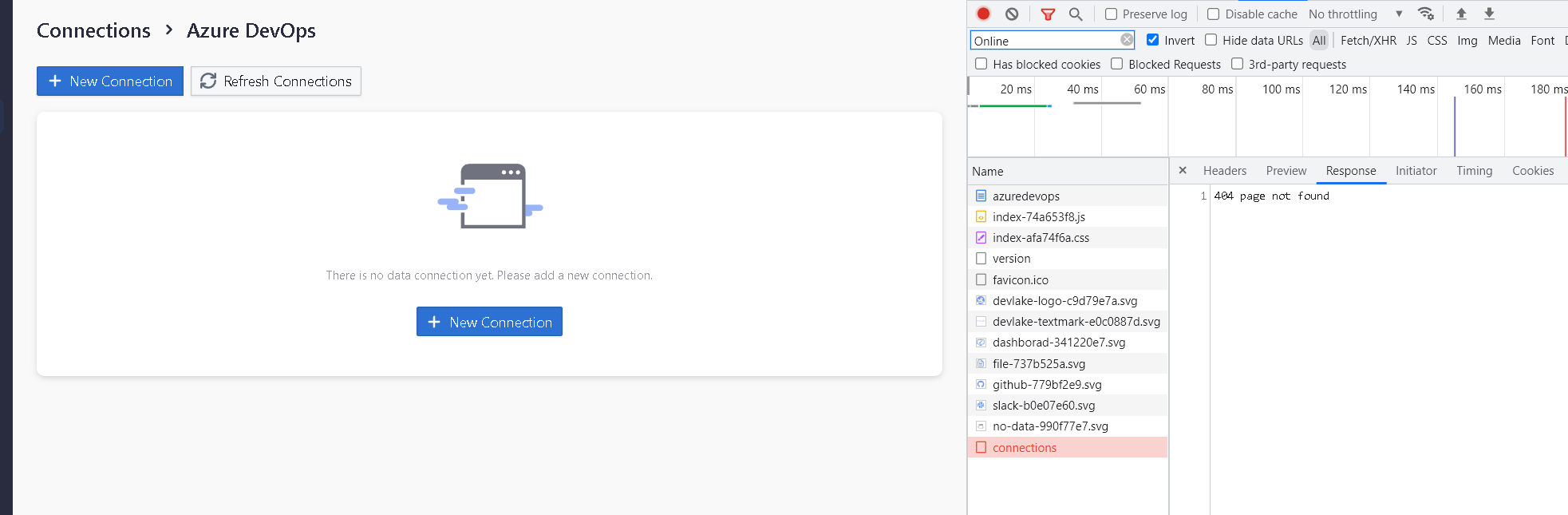Switch to the Headers tab
The width and height of the screenshot is (1568, 515).
pyautogui.click(x=1224, y=171)
